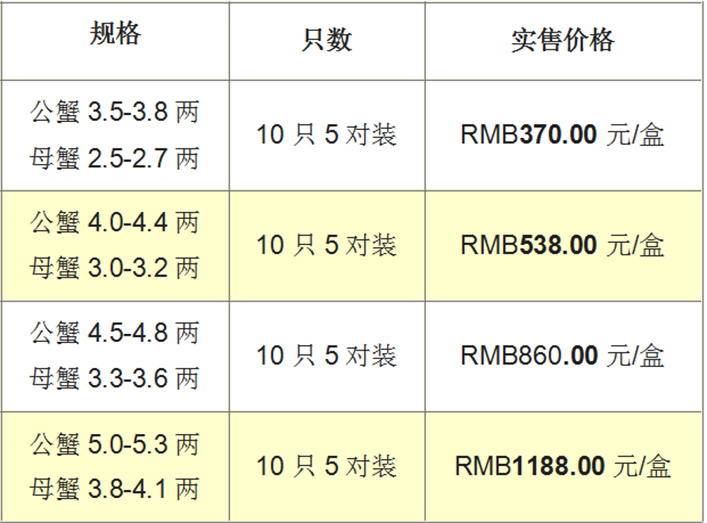Click the RMB860.00 元/盒 price cell
The image size is (707, 523).
click(x=562, y=355)
